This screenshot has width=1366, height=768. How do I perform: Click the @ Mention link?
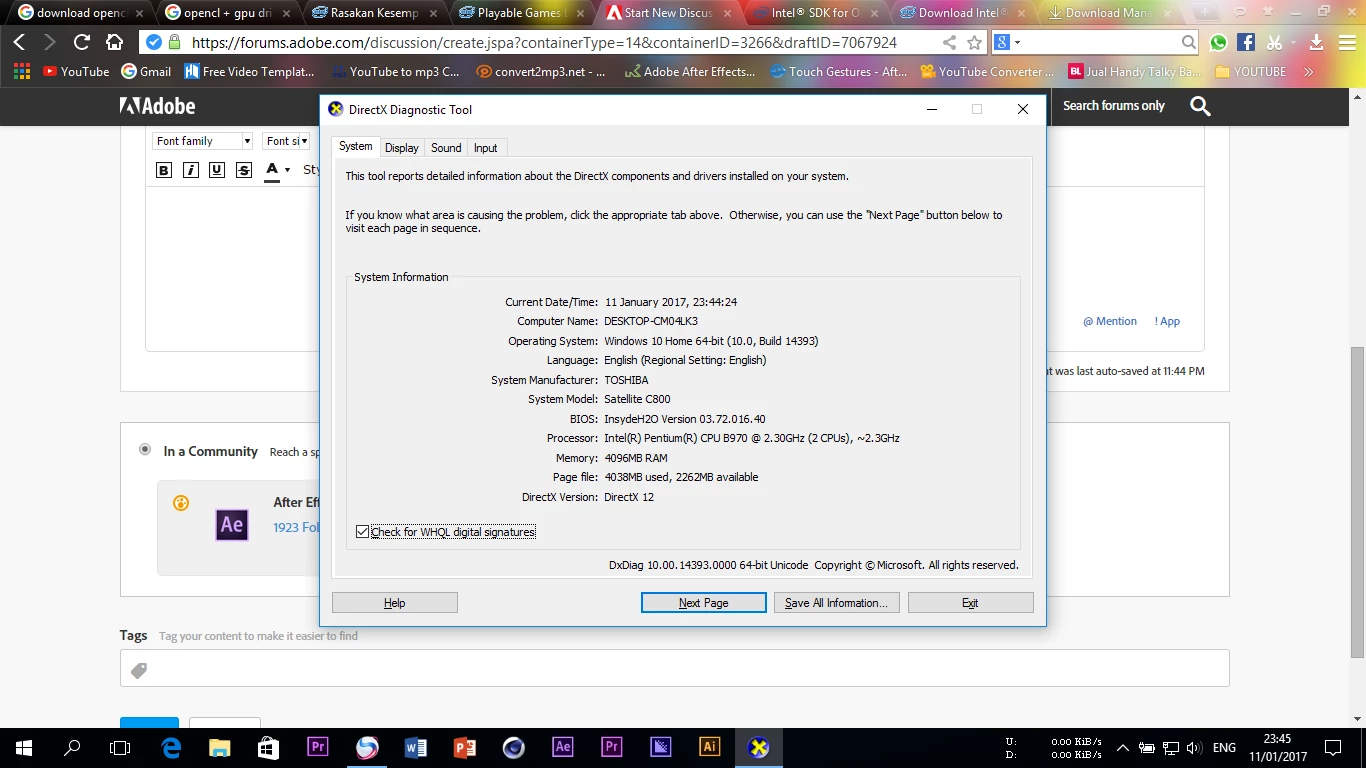(1110, 321)
